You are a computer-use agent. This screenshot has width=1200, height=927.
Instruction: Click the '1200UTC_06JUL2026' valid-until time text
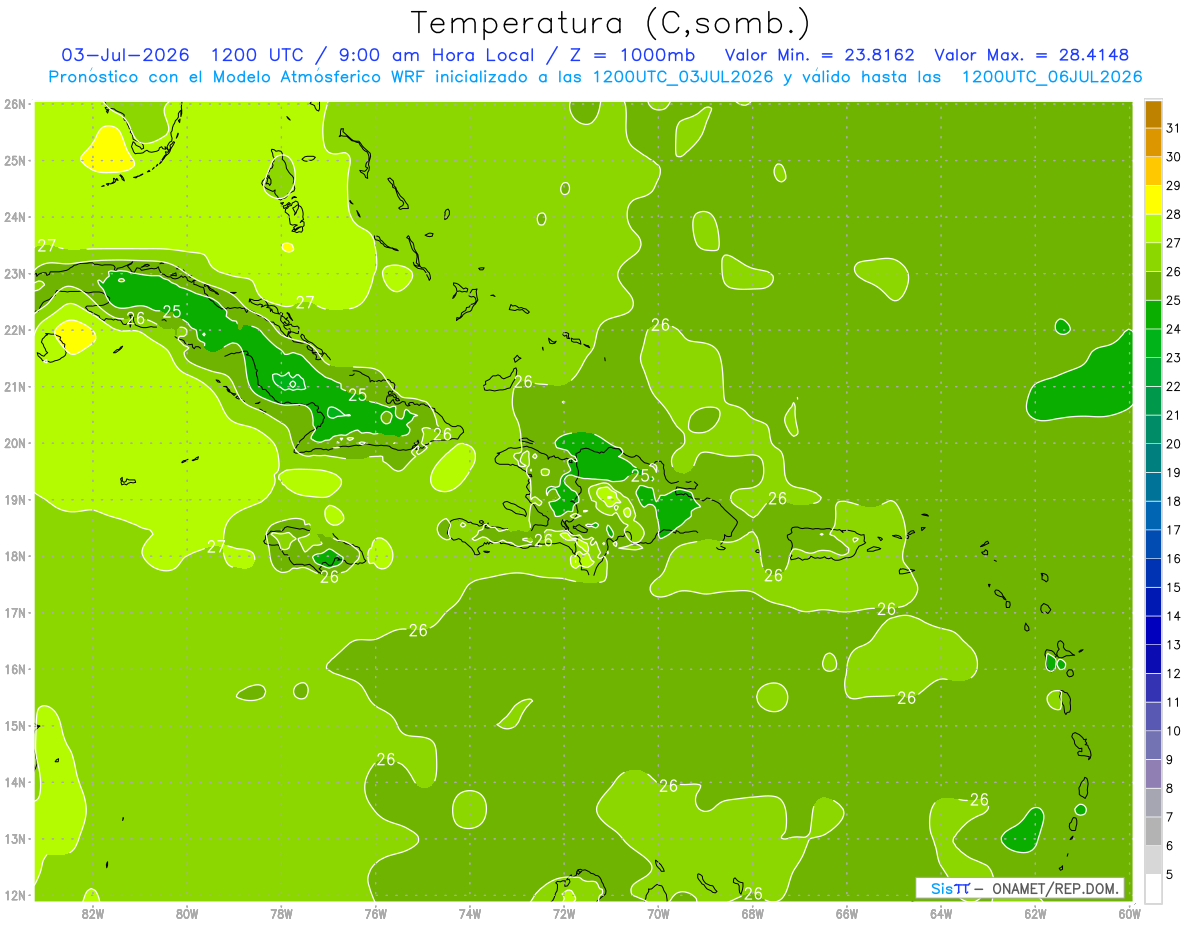(x=1051, y=77)
